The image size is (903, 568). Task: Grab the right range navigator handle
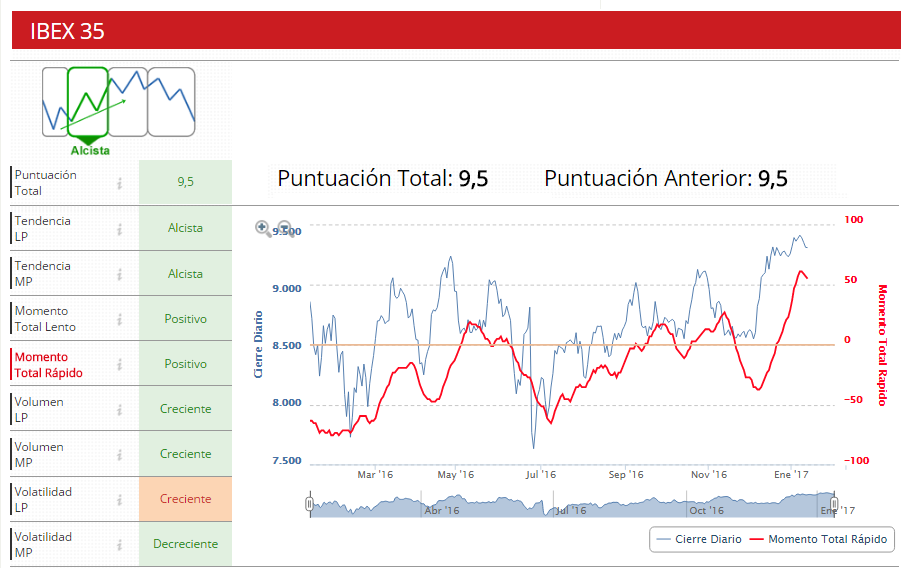[834, 505]
